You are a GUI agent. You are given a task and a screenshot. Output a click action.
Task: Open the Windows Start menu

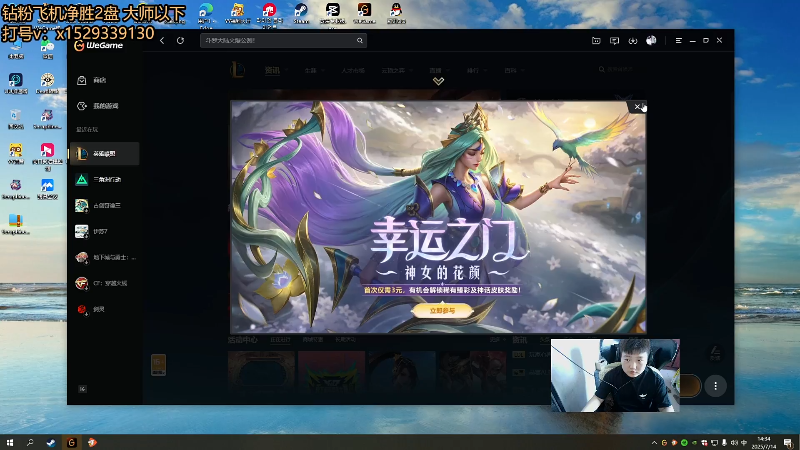click(10, 442)
